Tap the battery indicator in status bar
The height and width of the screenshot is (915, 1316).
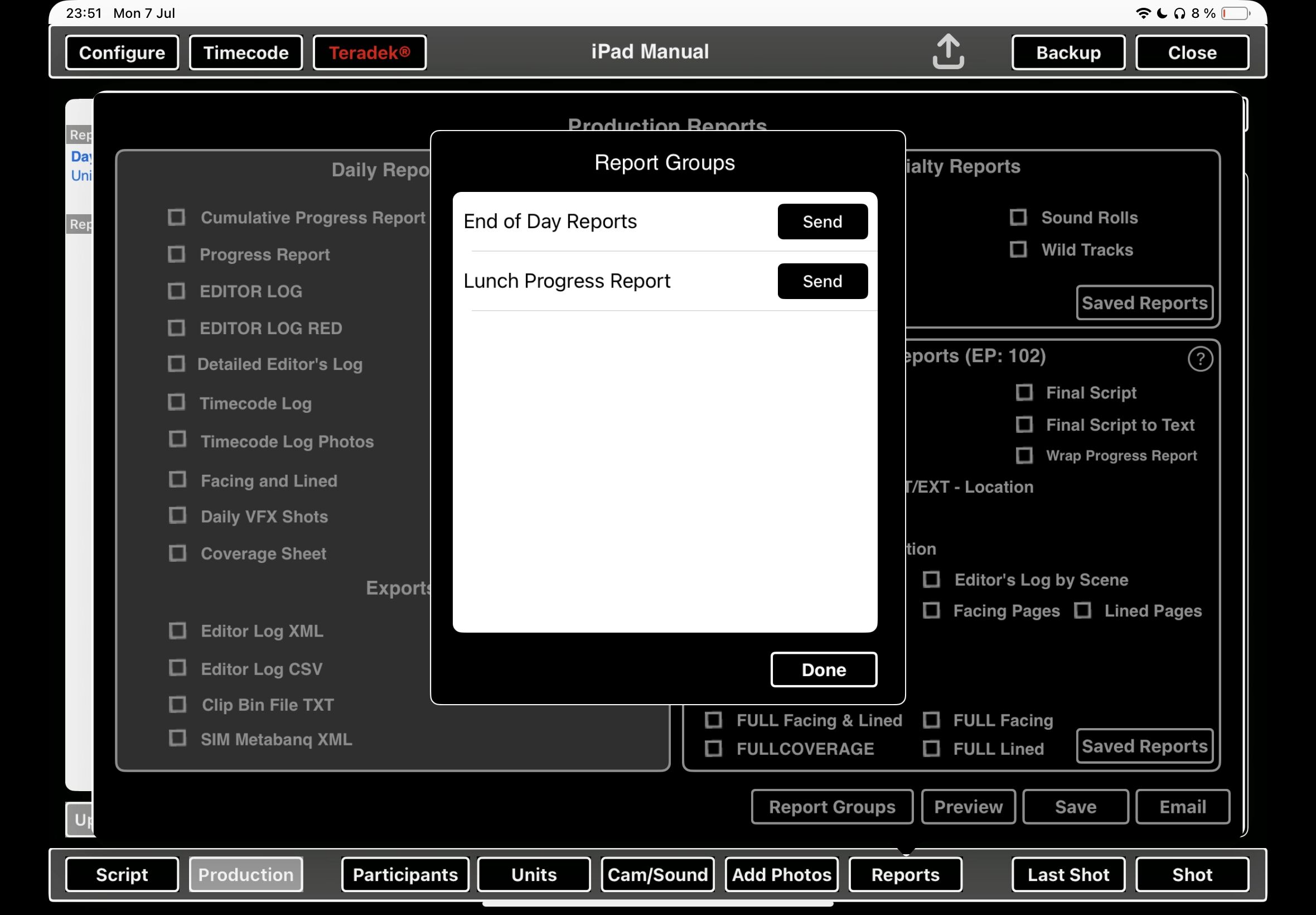click(x=1235, y=13)
